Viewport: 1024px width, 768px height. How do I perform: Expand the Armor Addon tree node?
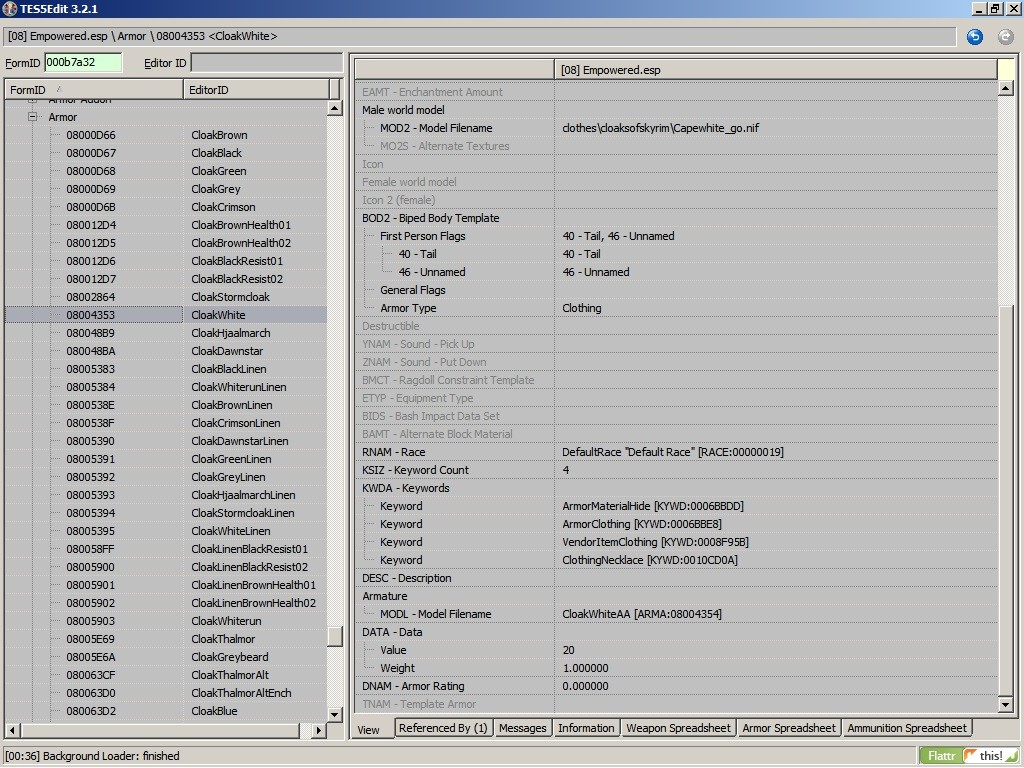tap(32, 101)
